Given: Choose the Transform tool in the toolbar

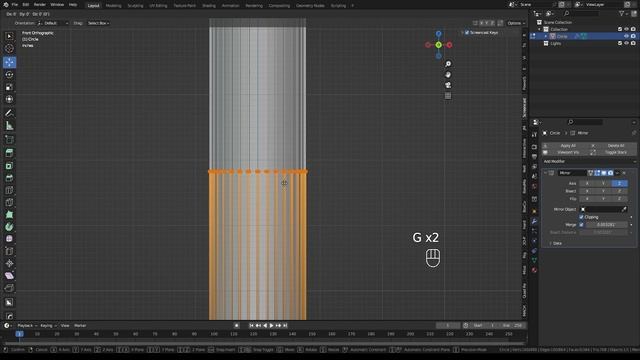Looking at the screenshot, I should click(9, 99).
